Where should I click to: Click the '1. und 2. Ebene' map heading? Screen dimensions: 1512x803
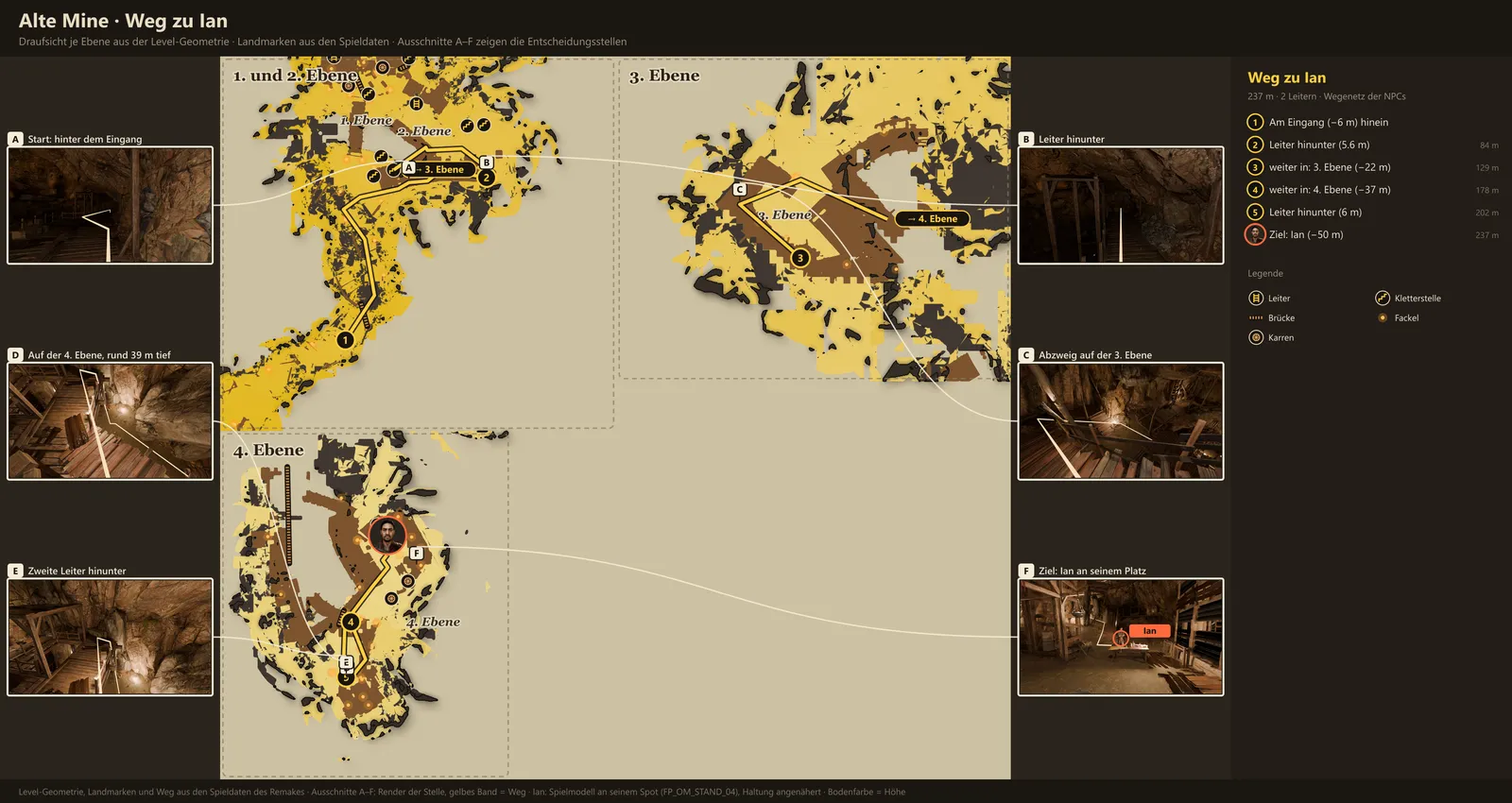(x=295, y=76)
